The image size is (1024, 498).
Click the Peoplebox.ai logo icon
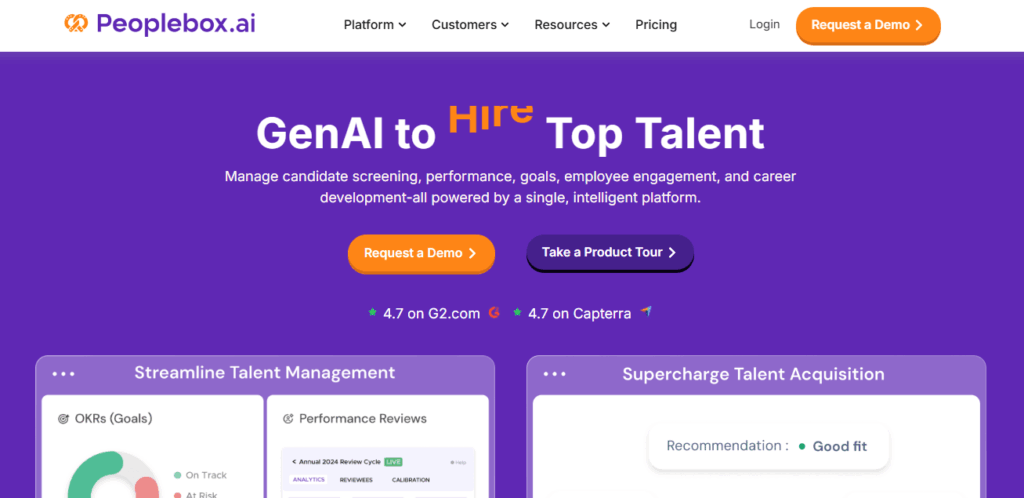tap(76, 23)
